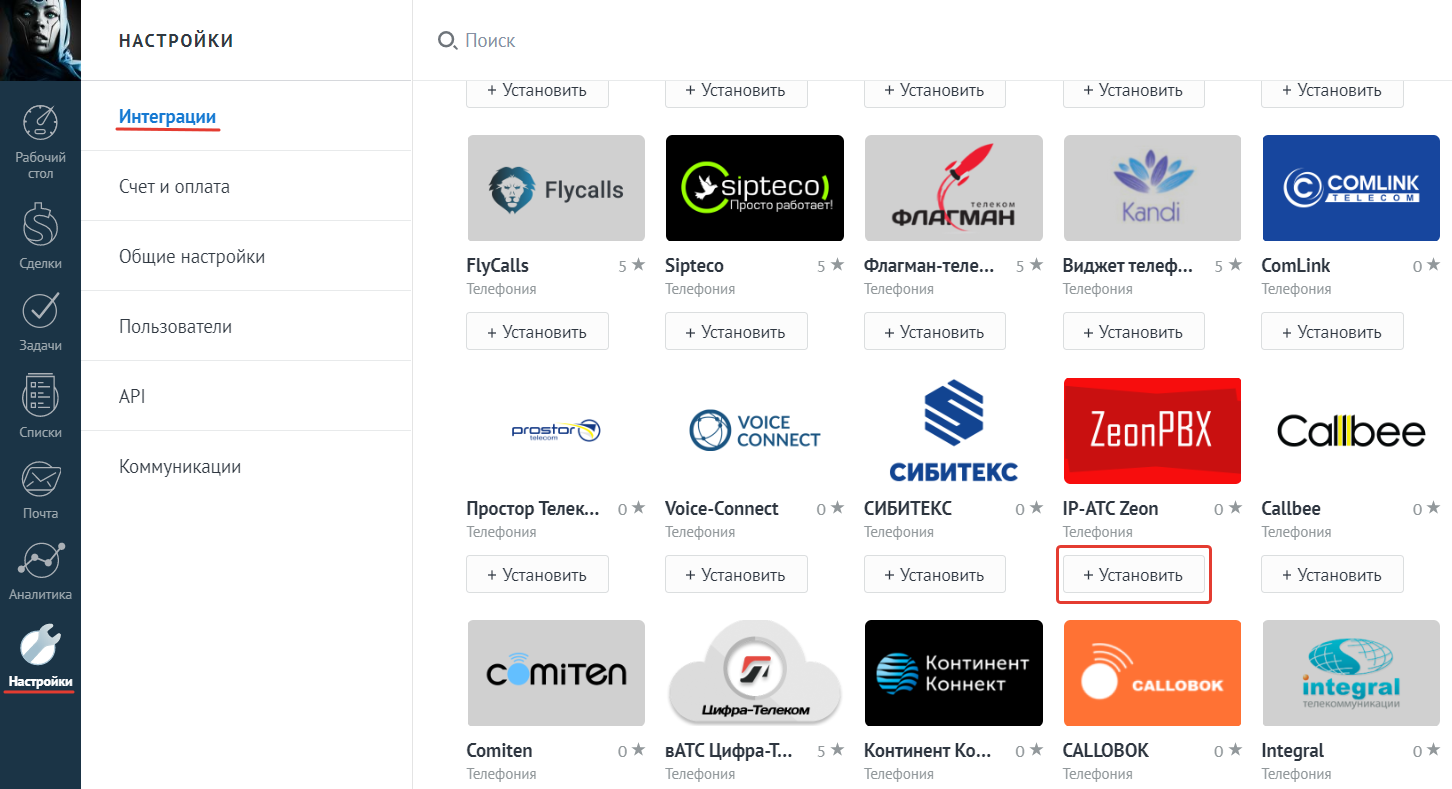Select Интеграции settings menu item
The height and width of the screenshot is (789, 1452).
(167, 117)
